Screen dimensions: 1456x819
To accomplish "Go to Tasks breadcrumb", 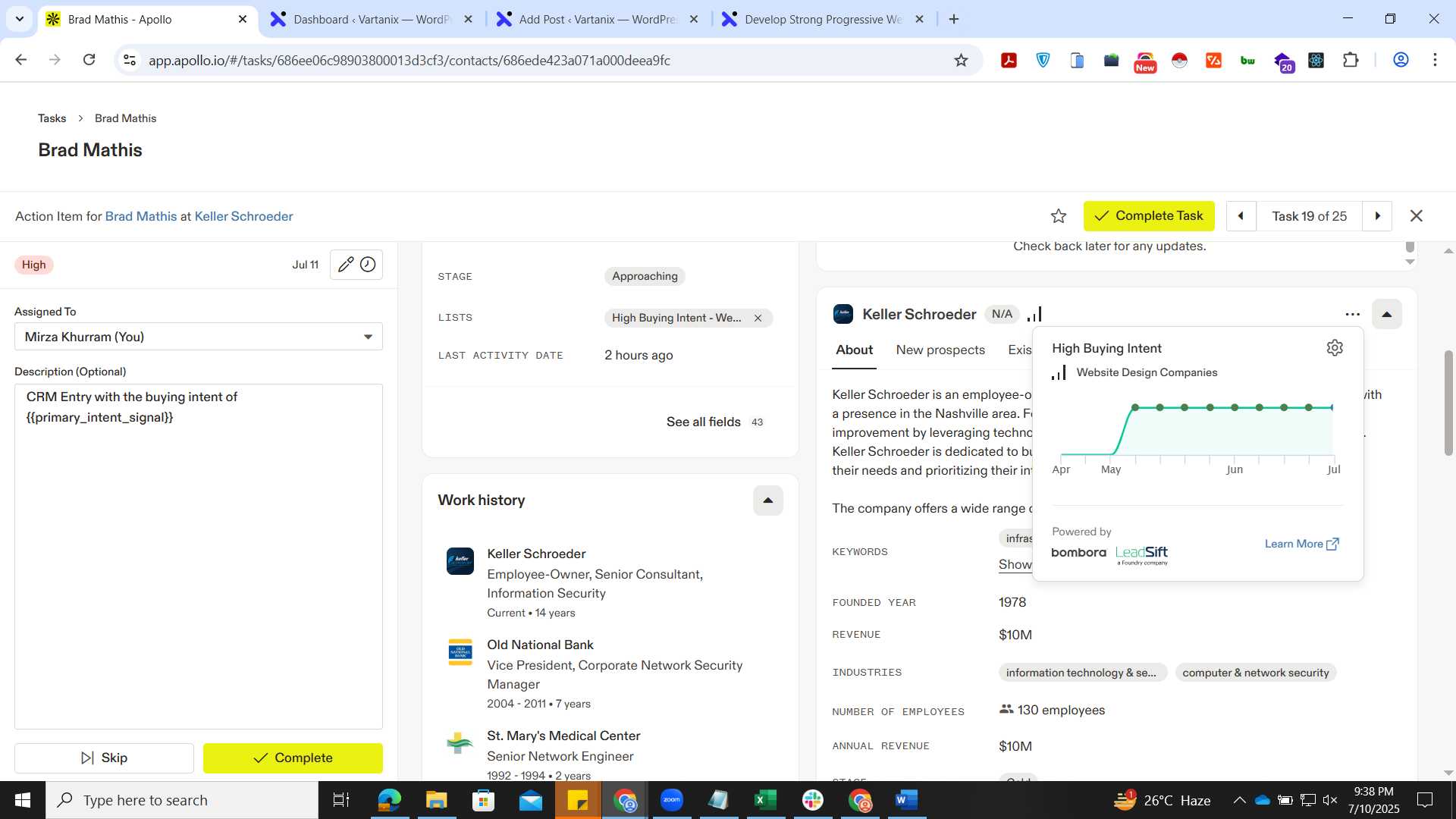I will point(52,118).
